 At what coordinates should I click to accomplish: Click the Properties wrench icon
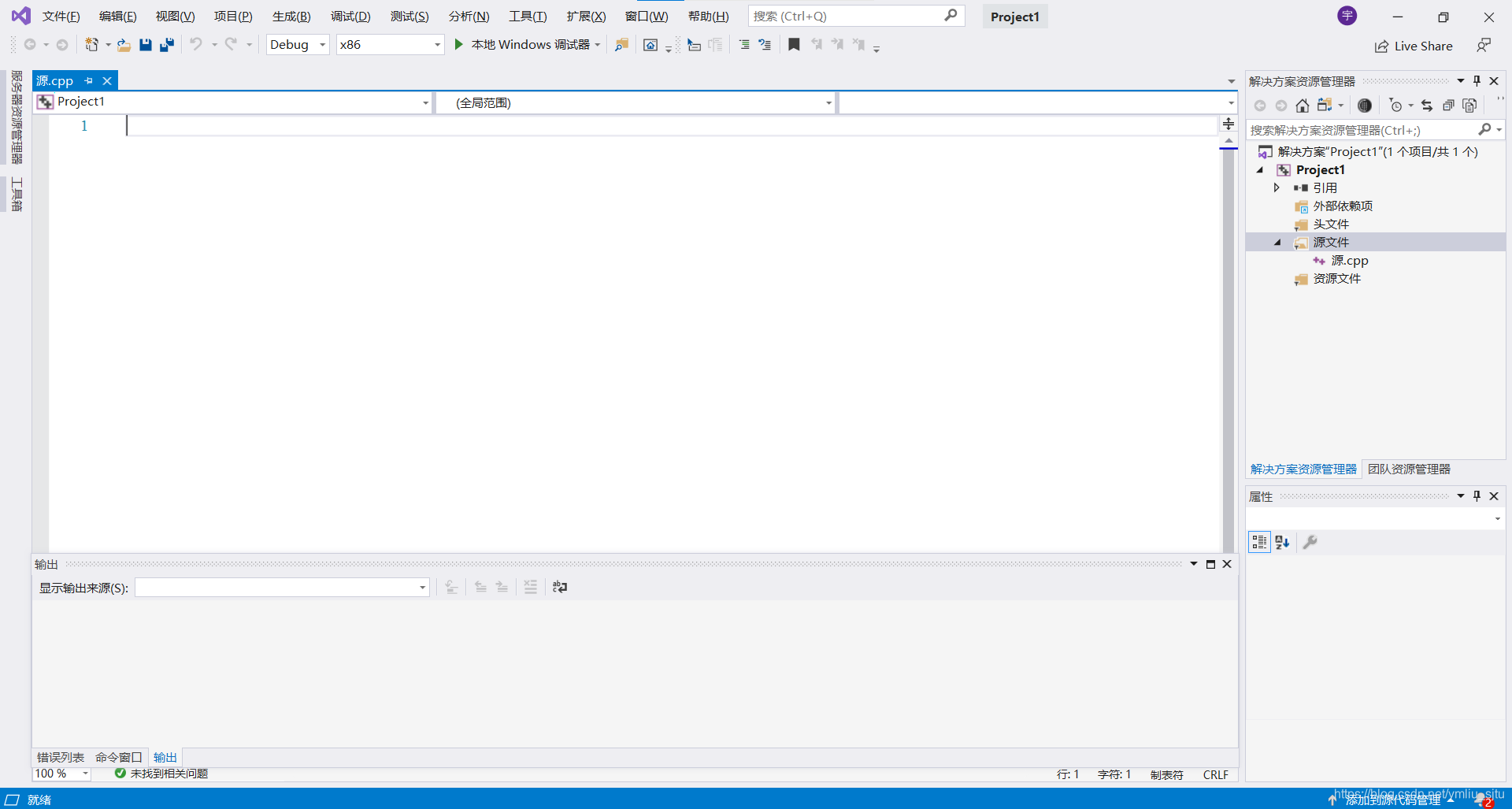pos(1310,542)
